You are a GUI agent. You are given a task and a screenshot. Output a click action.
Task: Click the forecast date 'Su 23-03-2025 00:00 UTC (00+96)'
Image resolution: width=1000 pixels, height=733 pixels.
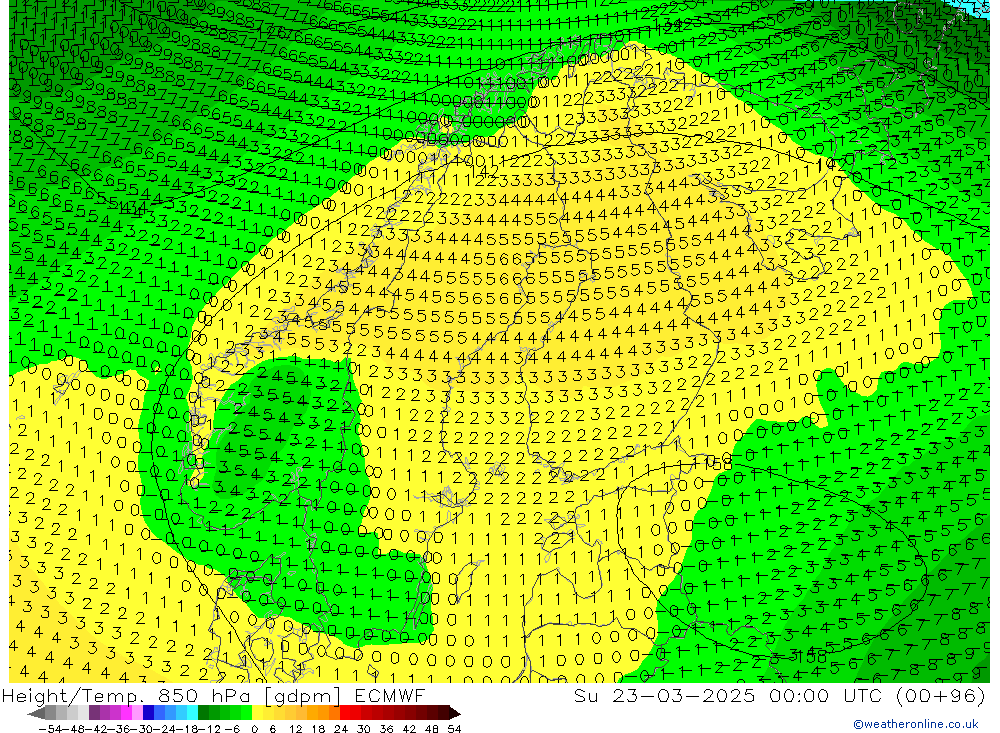click(779, 695)
